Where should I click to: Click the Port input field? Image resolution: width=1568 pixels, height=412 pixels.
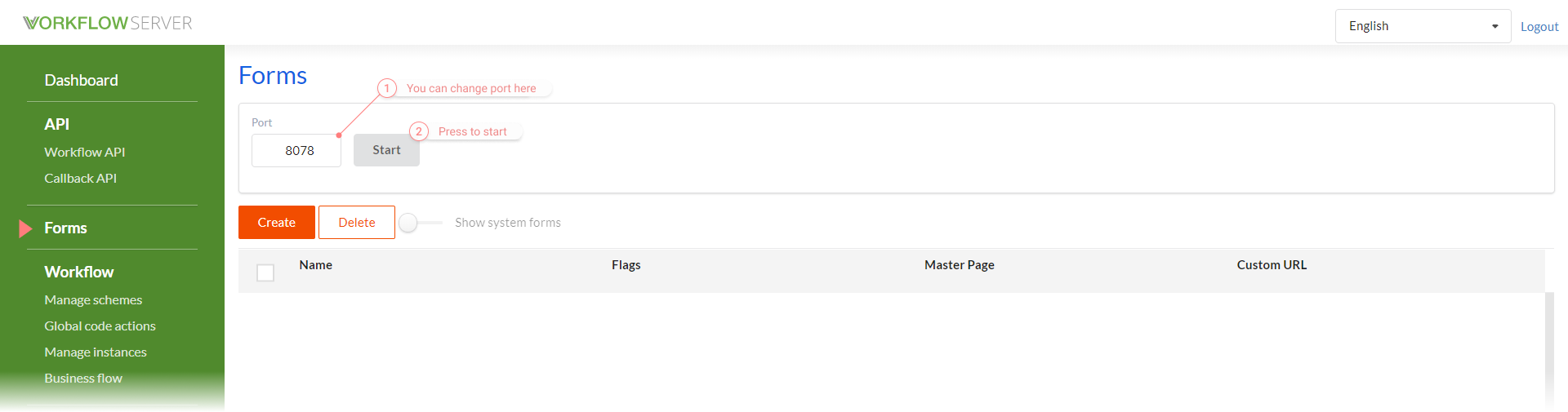(296, 150)
